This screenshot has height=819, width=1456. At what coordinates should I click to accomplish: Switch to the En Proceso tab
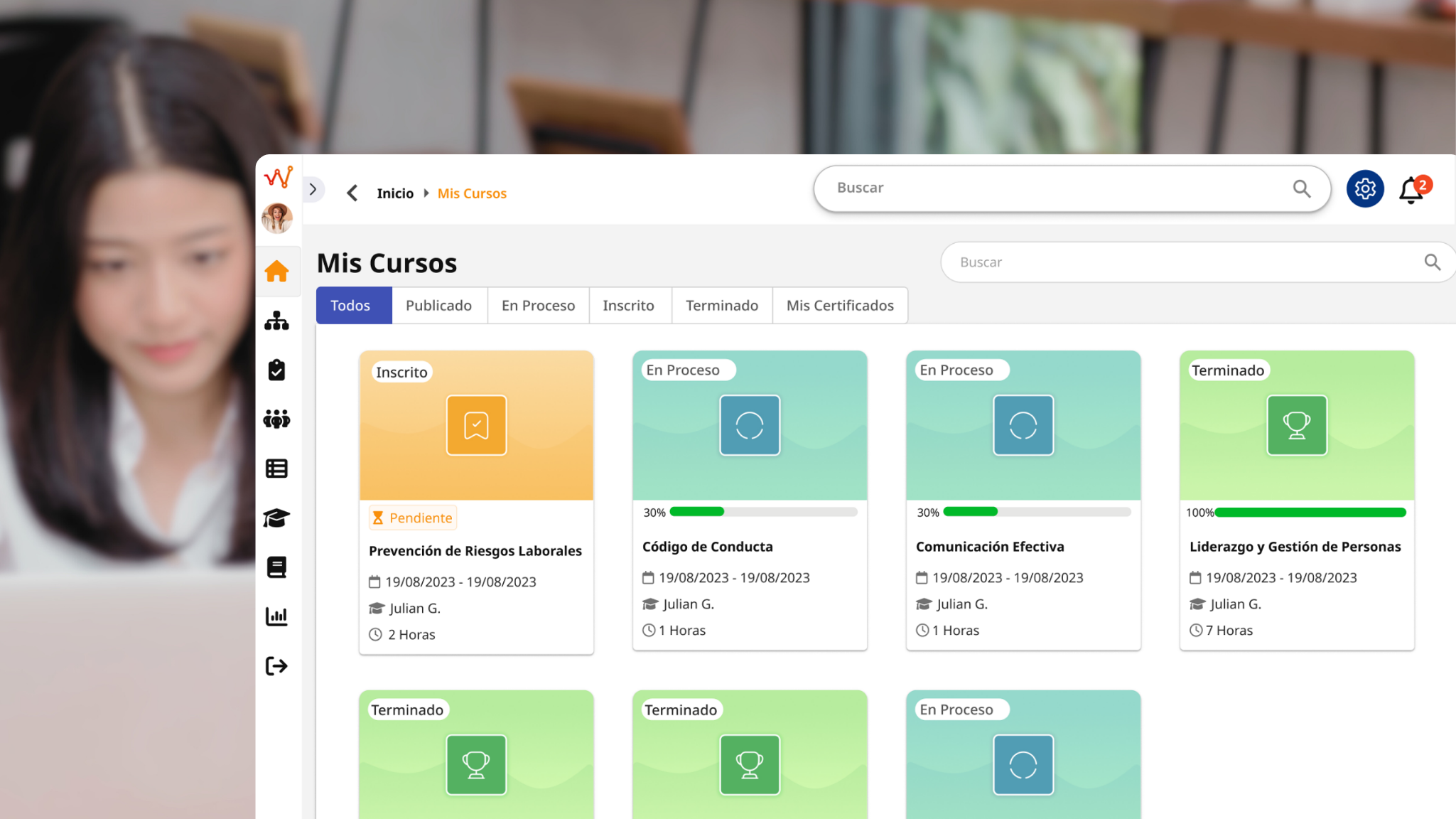click(538, 306)
